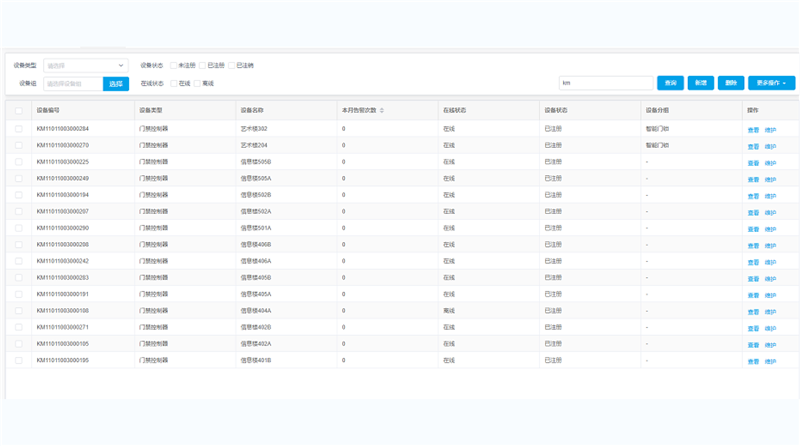Select the row checkbox for KM11011003000249
Screen dimensions: 800x446
point(19,179)
